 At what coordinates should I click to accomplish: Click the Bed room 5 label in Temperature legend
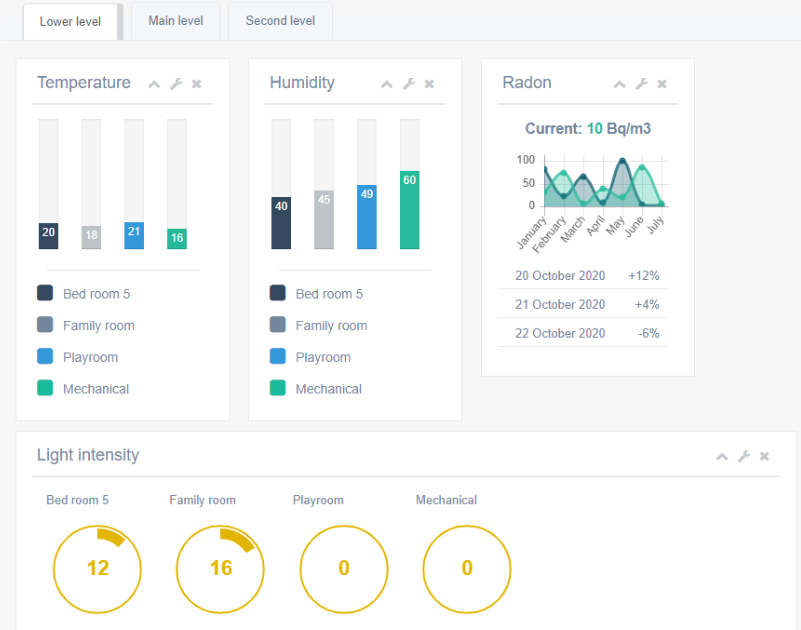97,294
